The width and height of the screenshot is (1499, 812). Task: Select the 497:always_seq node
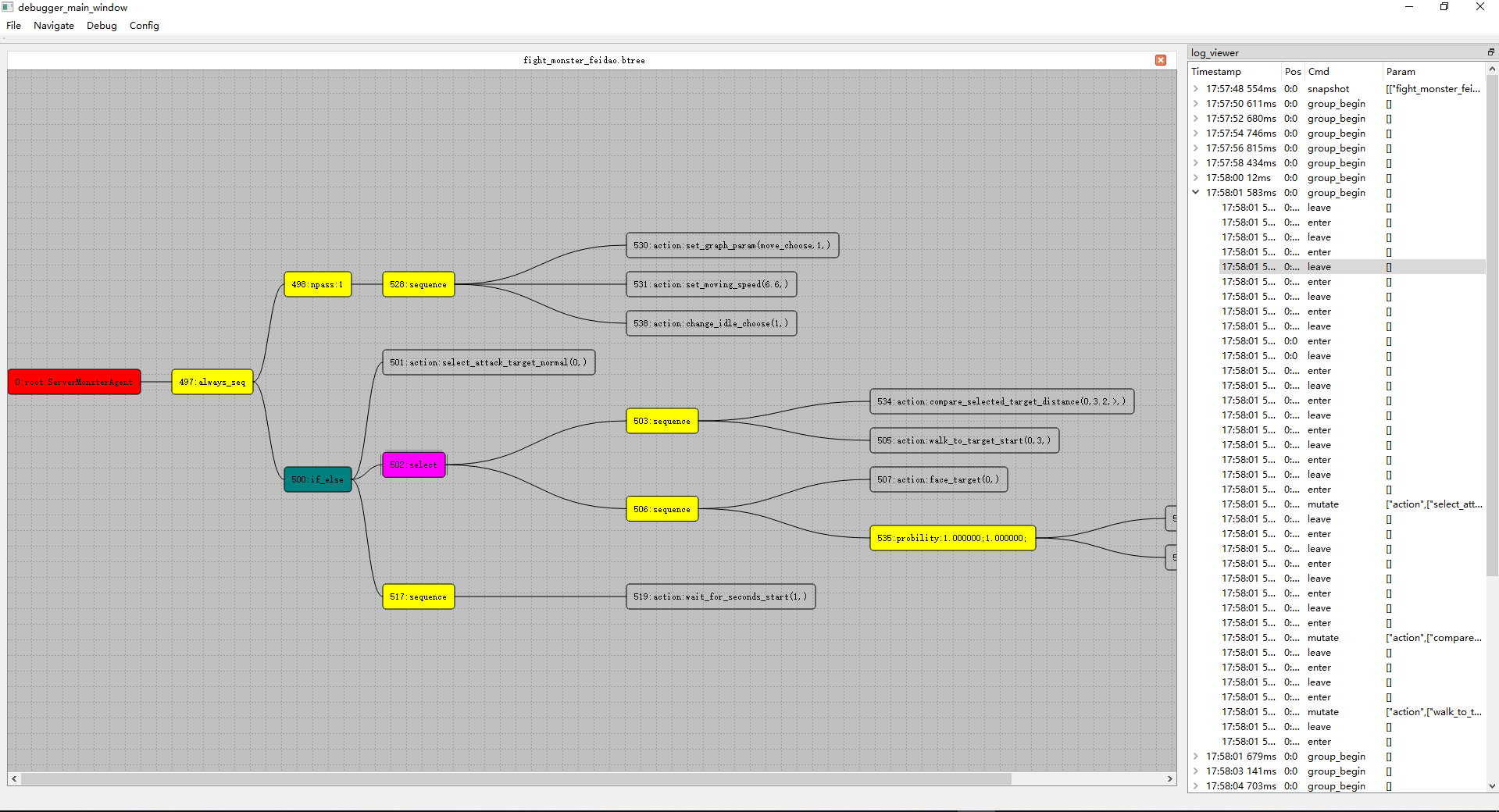212,382
